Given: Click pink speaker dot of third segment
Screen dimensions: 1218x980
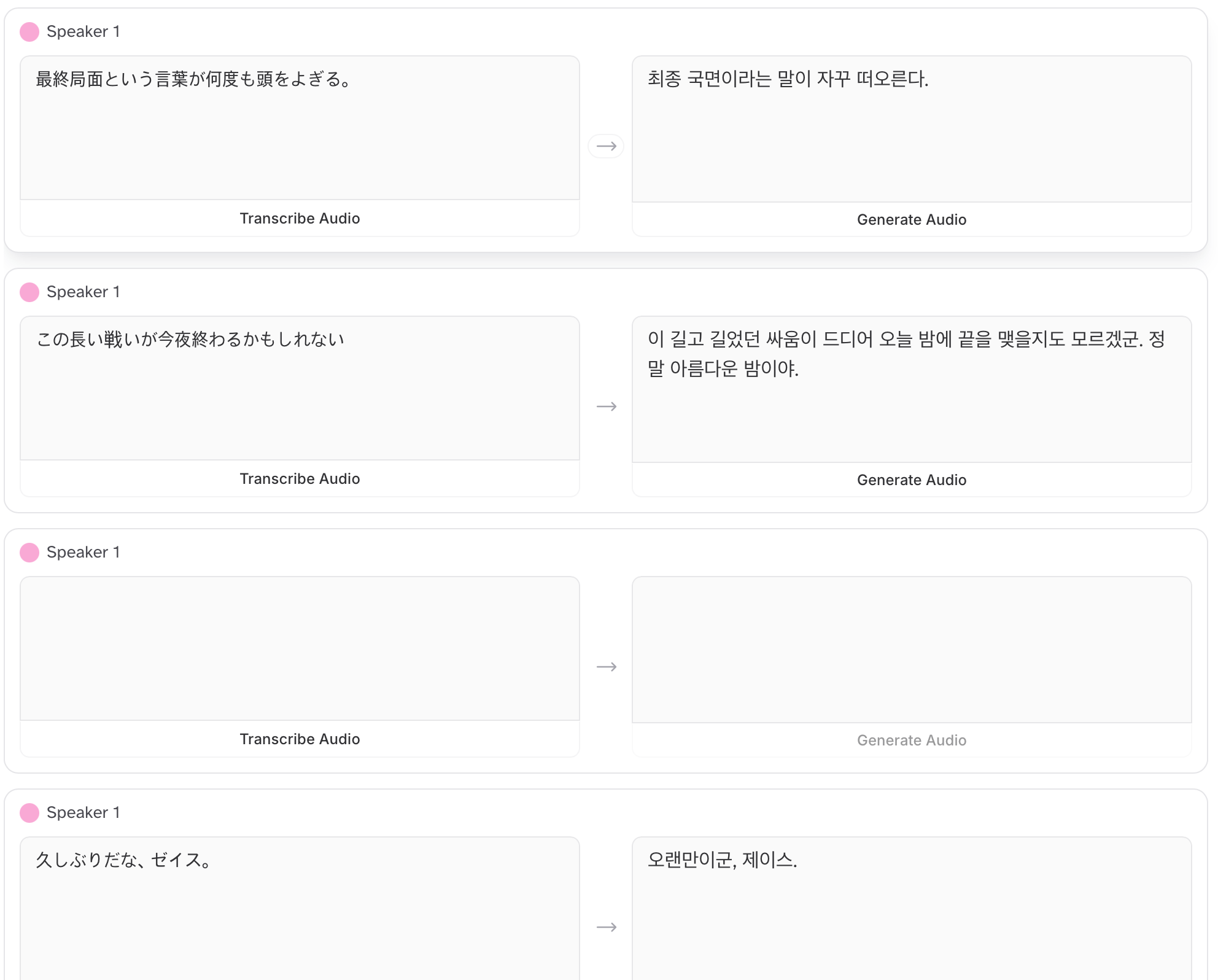Looking at the screenshot, I should 29,553.
